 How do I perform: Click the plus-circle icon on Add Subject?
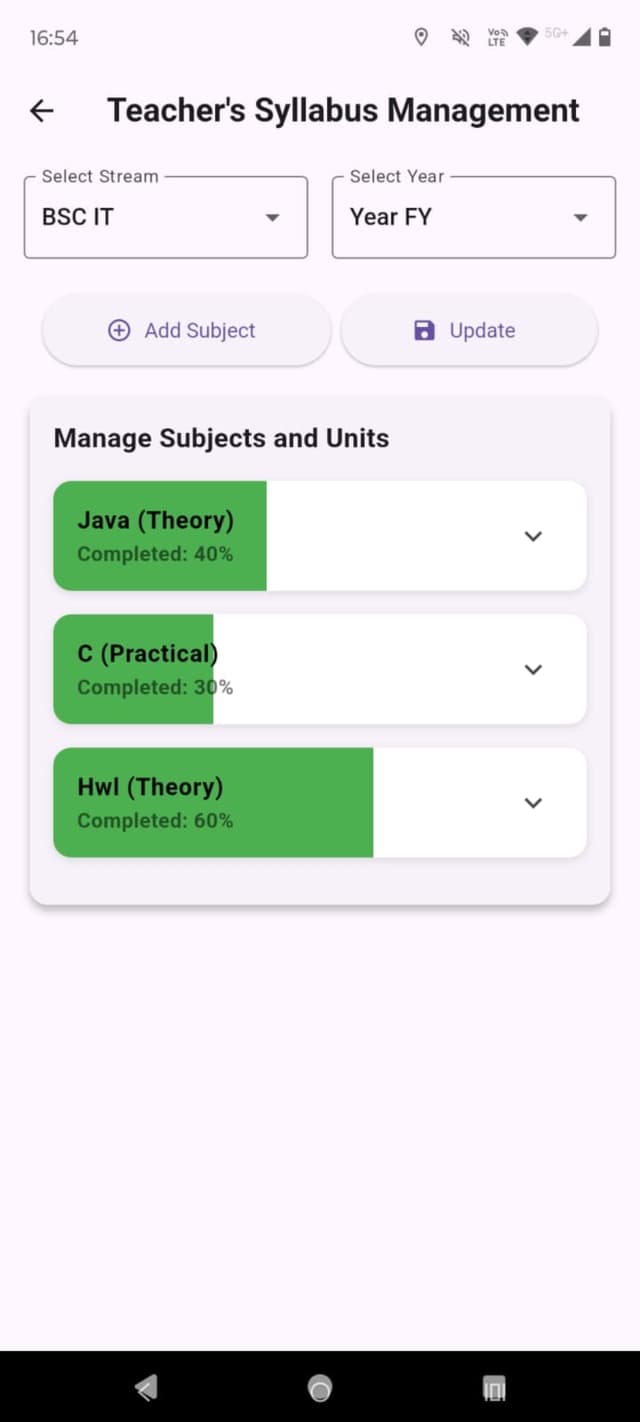(119, 331)
